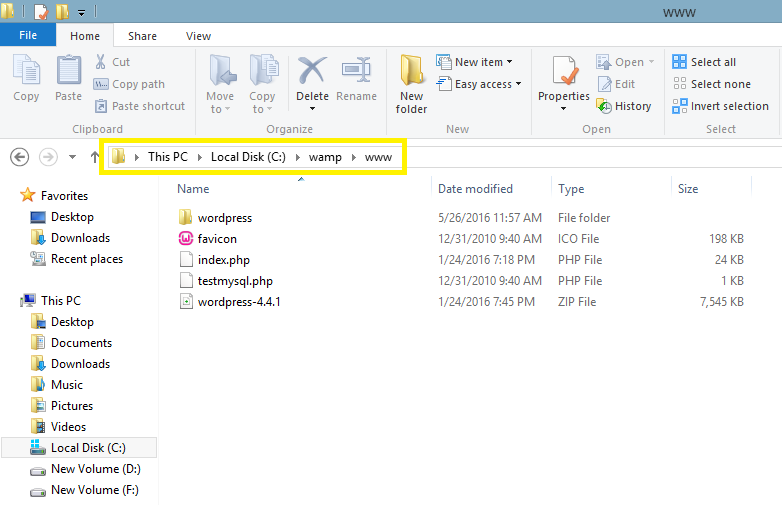Select Local Disk (C:) in sidebar

point(80,448)
